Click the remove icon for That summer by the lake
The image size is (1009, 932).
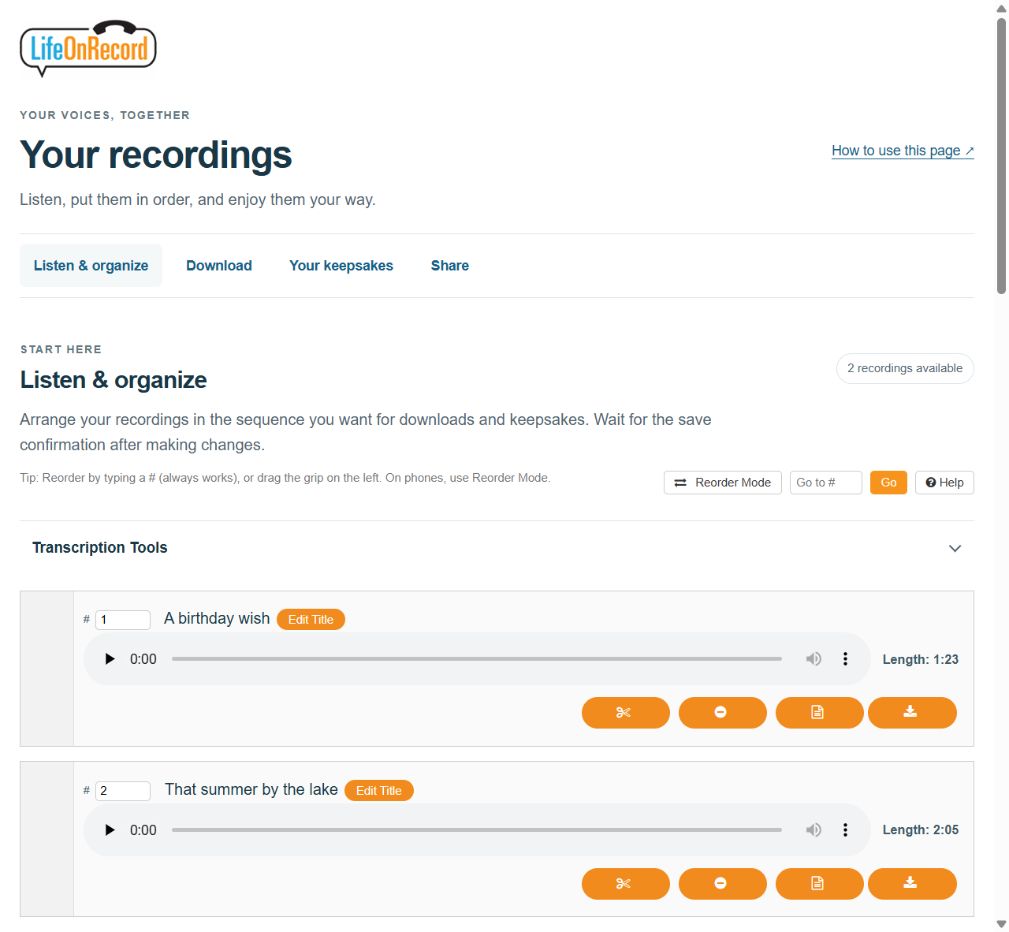[x=723, y=884]
